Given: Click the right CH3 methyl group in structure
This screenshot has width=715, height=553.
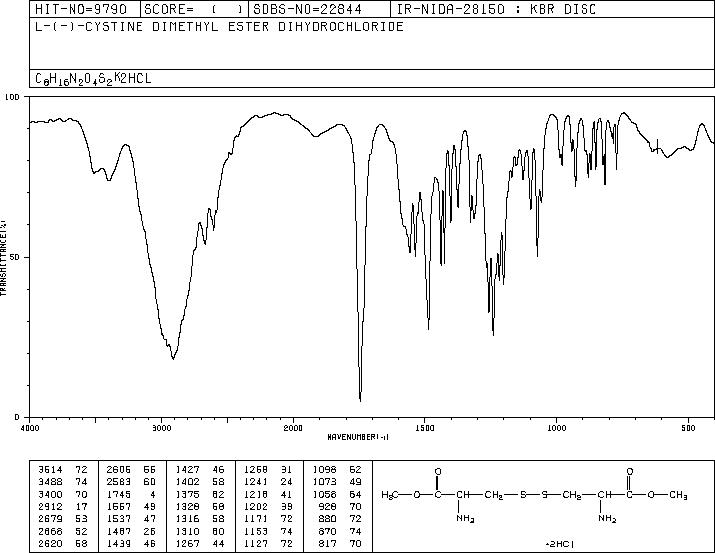Looking at the screenshot, I should tap(678, 495).
